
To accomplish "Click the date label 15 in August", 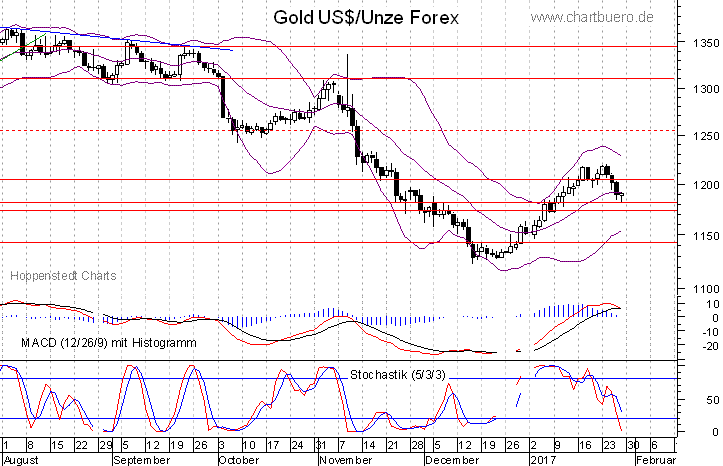I will click(x=57, y=445).
